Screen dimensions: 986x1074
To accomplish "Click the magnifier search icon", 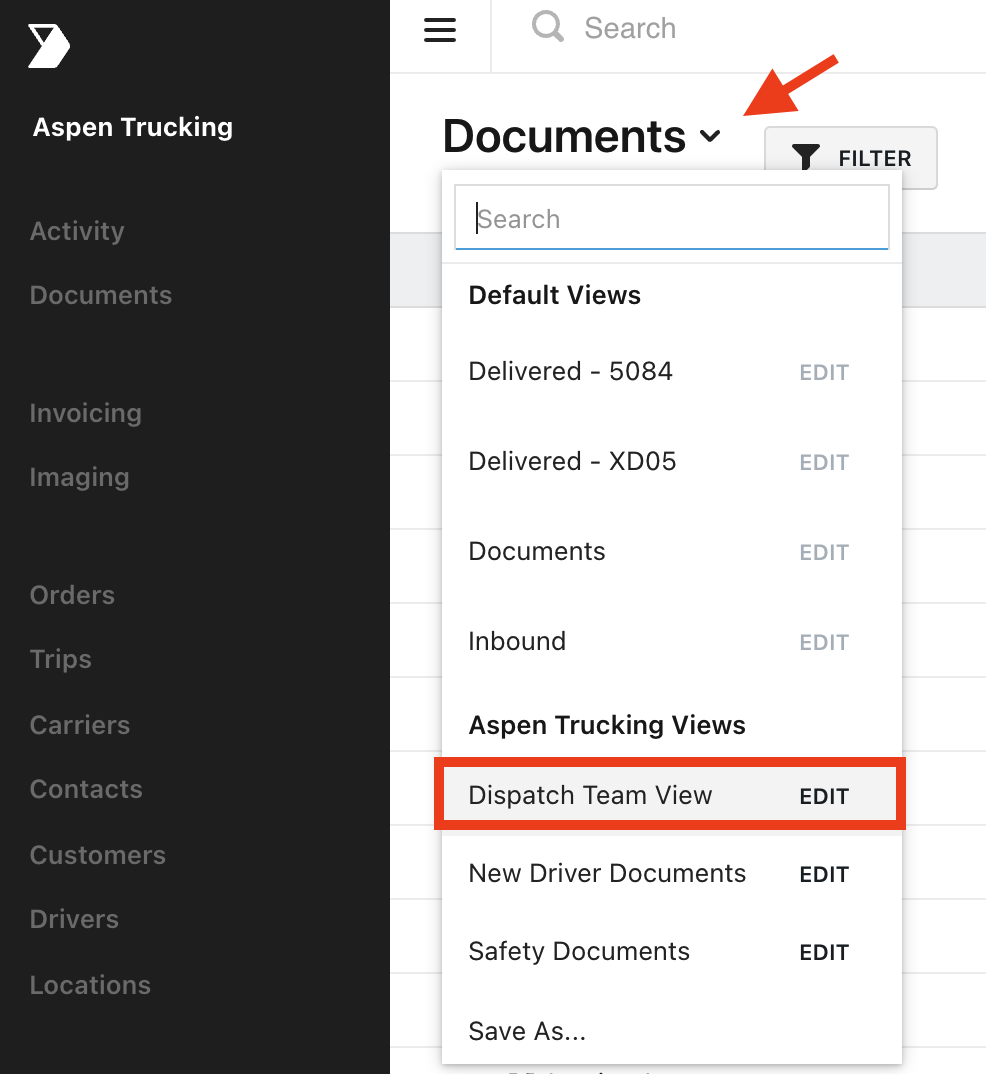I will 548,27.
